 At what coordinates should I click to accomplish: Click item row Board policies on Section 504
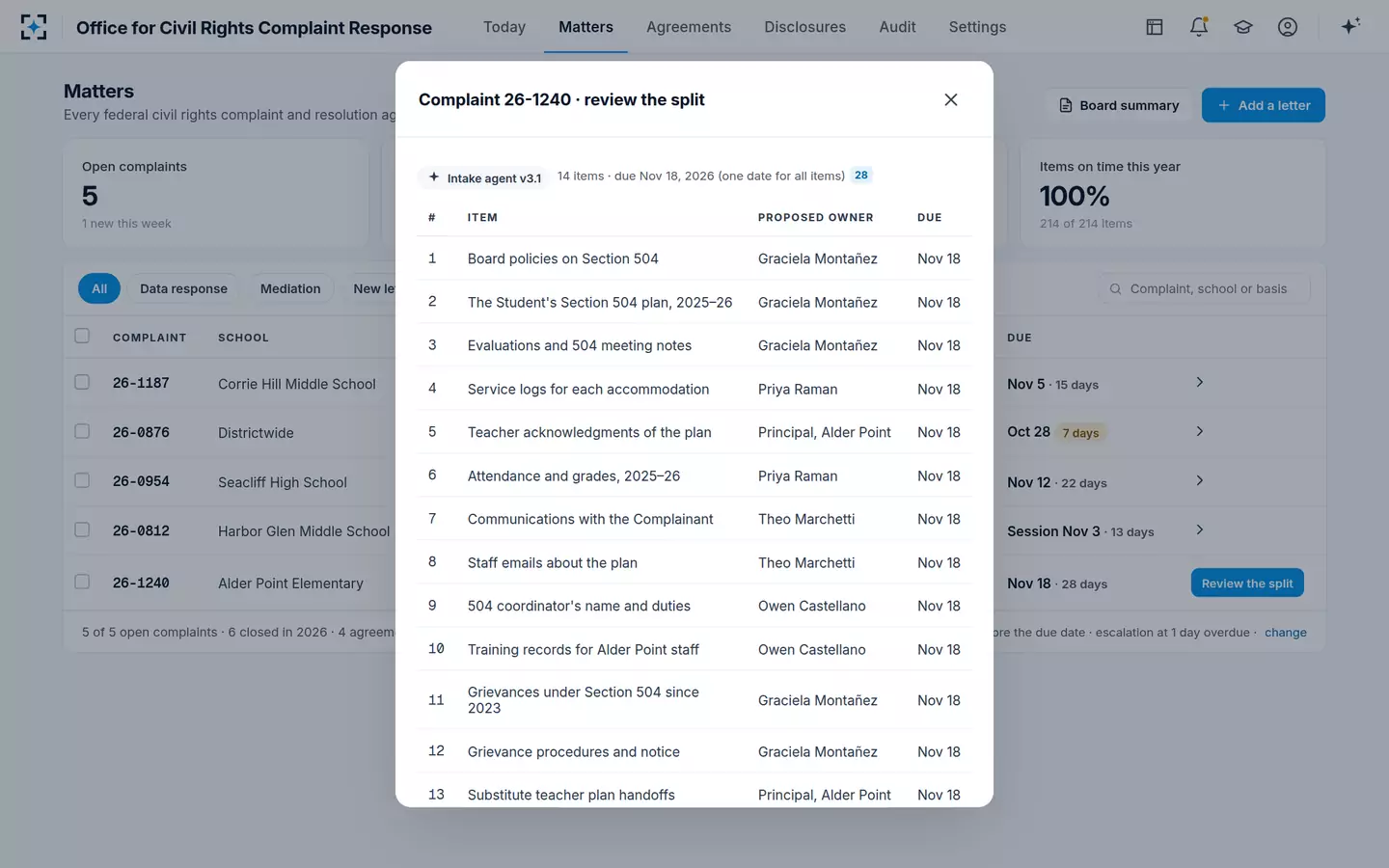pyautogui.click(x=694, y=258)
